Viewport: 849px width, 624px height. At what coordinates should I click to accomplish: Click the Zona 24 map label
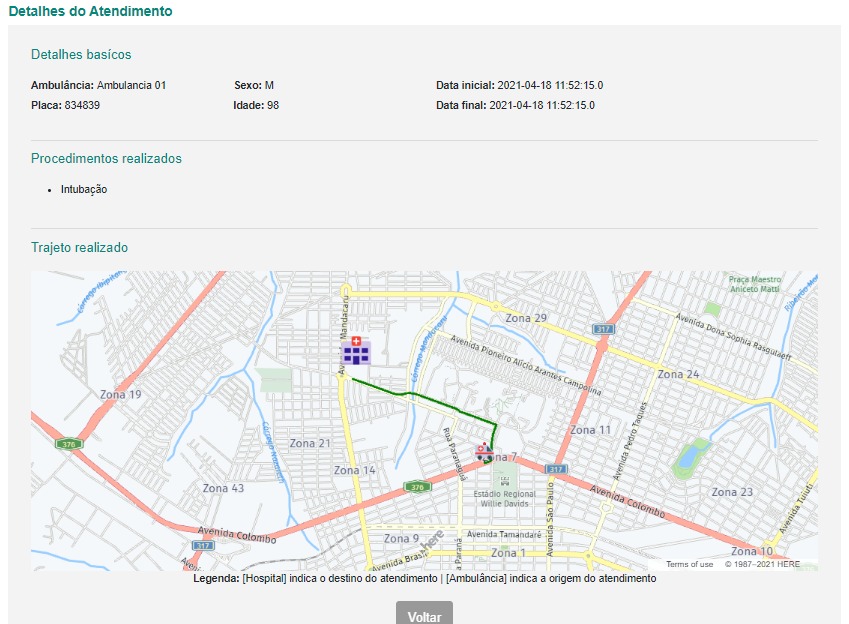pyautogui.click(x=678, y=374)
